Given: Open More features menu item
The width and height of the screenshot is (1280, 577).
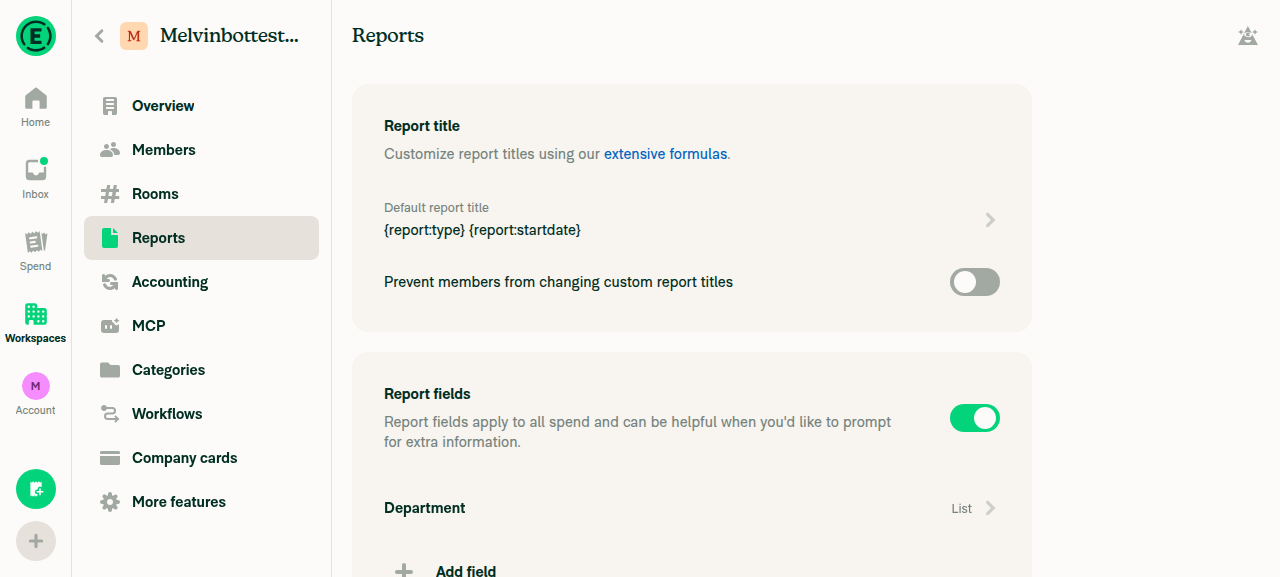Looking at the screenshot, I should point(201,502).
